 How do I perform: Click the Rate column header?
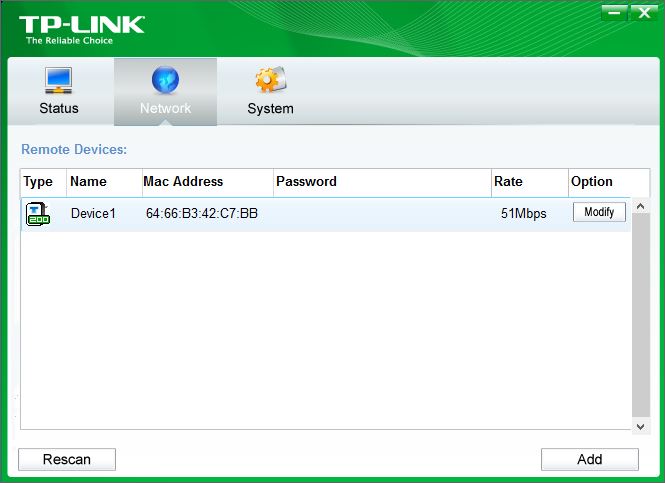507,182
